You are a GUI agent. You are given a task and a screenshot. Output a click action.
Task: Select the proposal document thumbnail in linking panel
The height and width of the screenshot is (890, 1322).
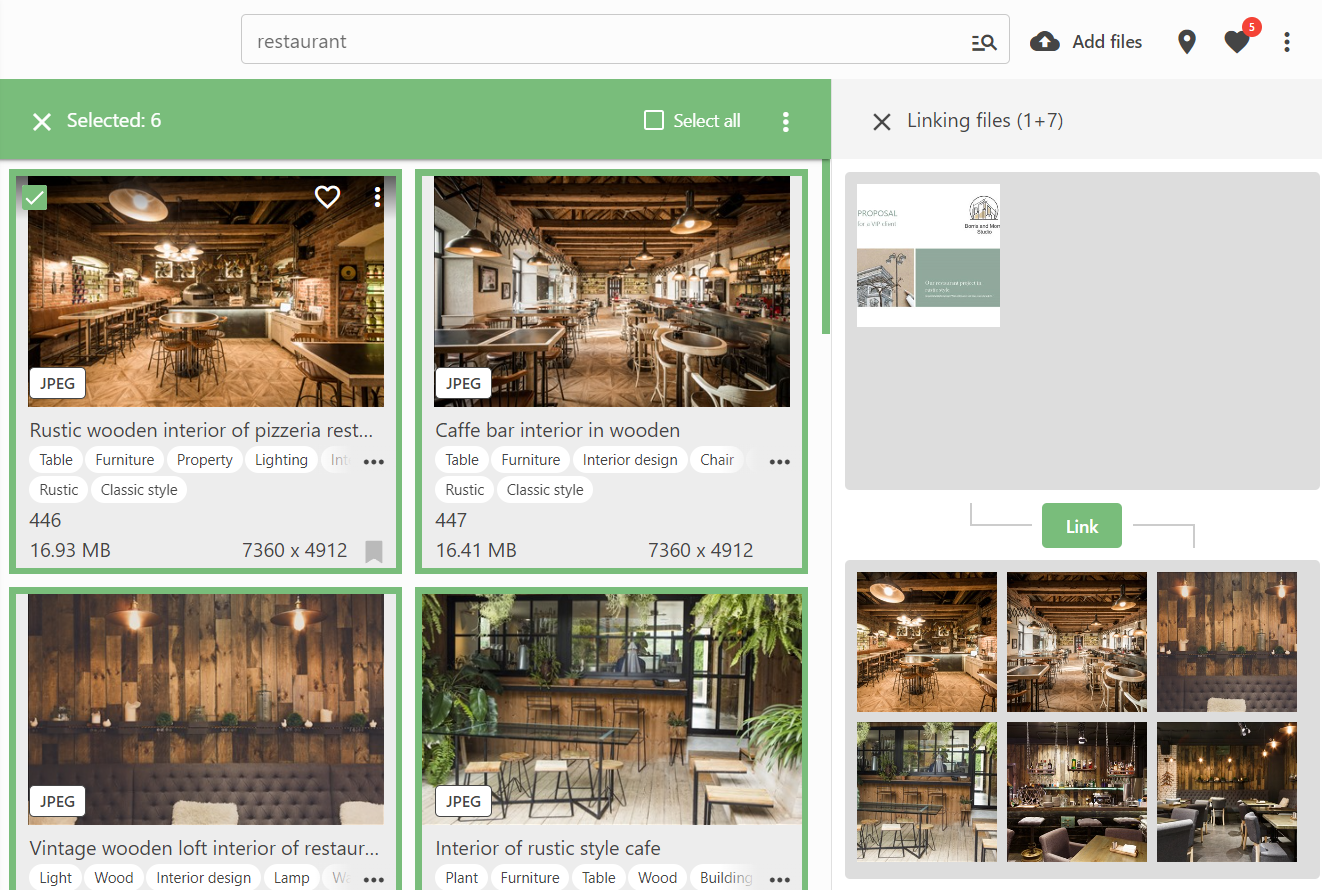click(928, 255)
